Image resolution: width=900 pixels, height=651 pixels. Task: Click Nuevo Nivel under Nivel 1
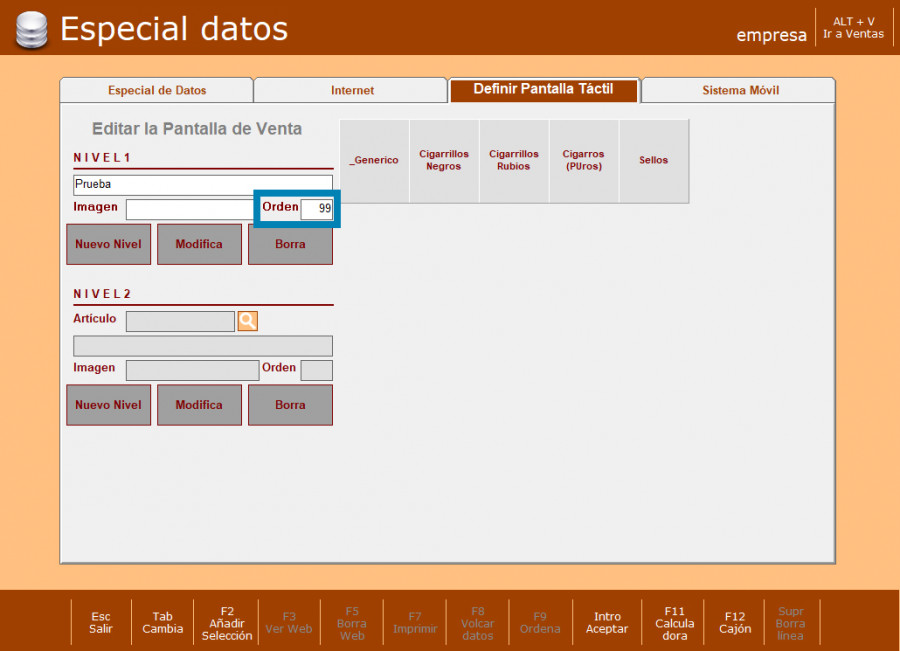click(108, 244)
